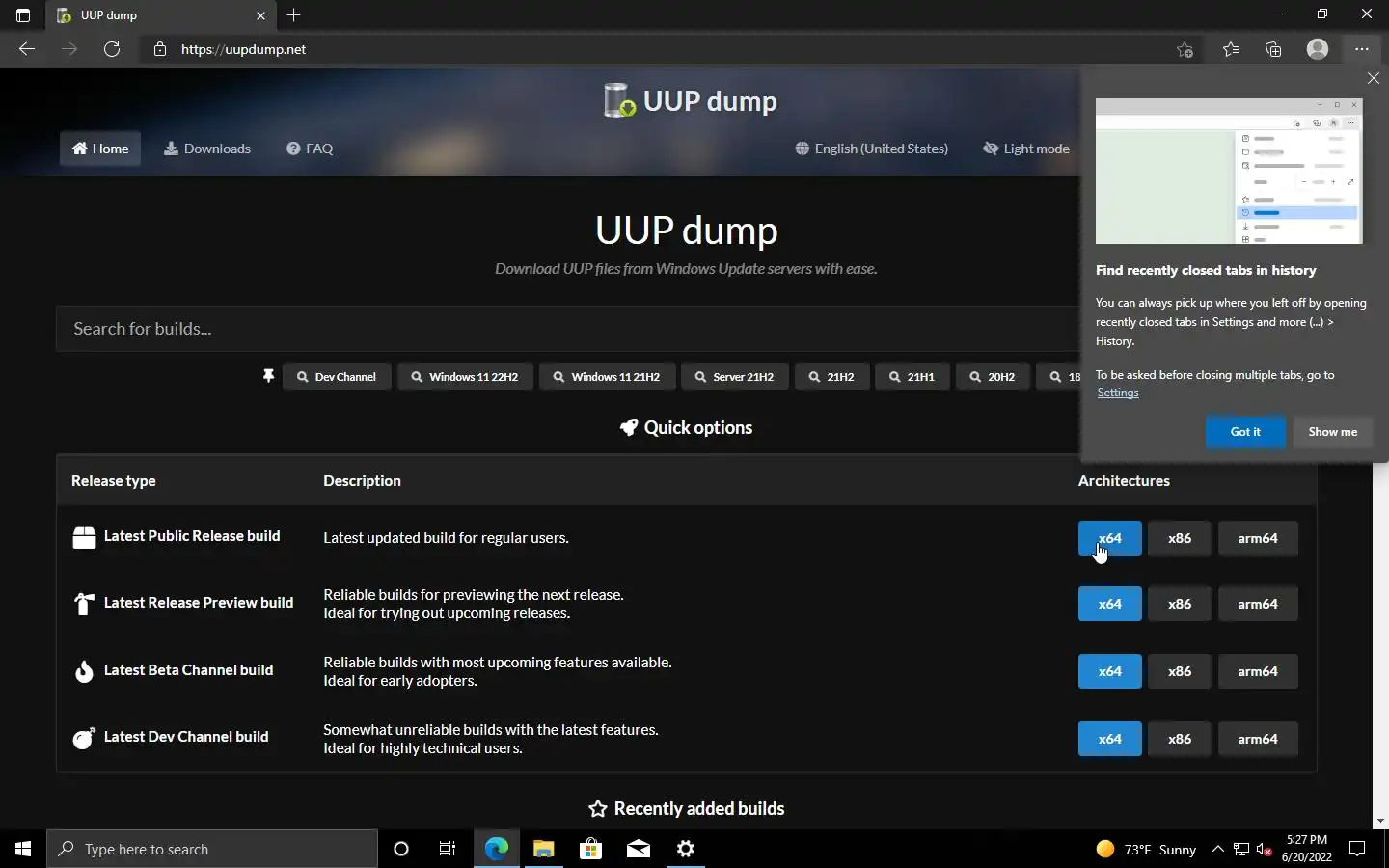This screenshot has height=868, width=1389.
Task: Open the browser profile avatar
Action: pos(1318,49)
